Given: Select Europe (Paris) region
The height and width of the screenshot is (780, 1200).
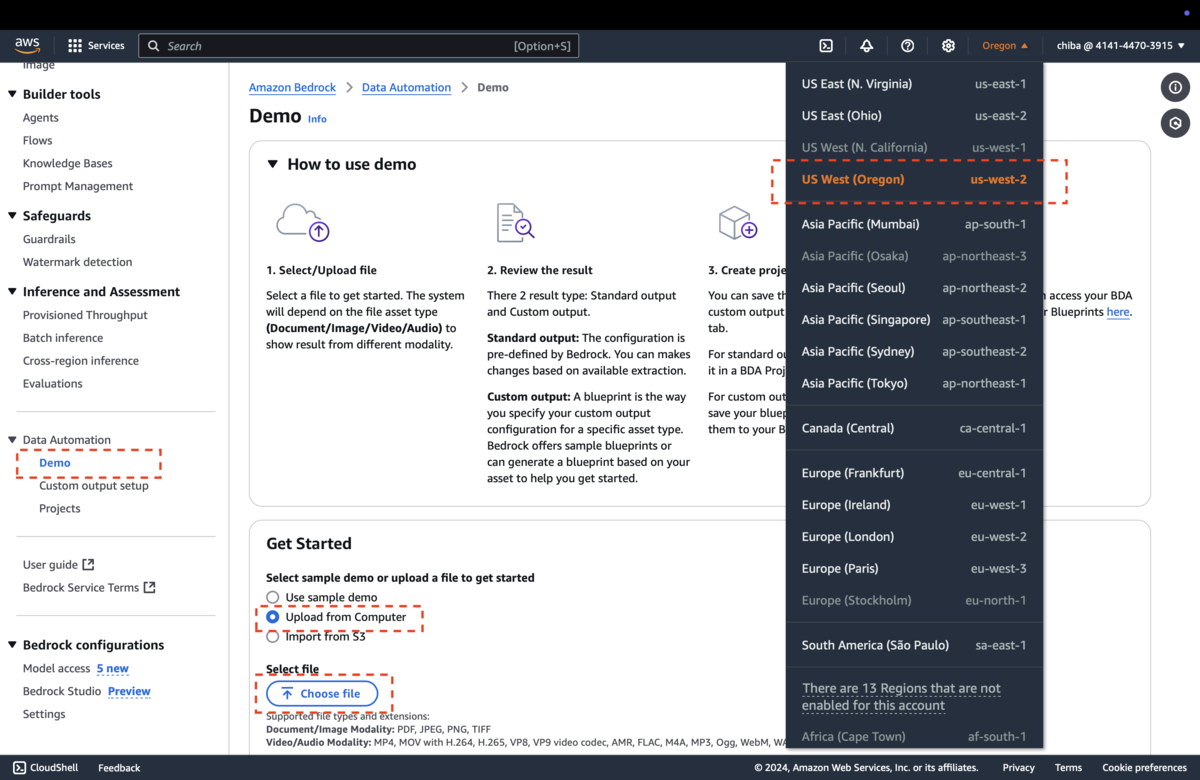Looking at the screenshot, I should tap(914, 569).
